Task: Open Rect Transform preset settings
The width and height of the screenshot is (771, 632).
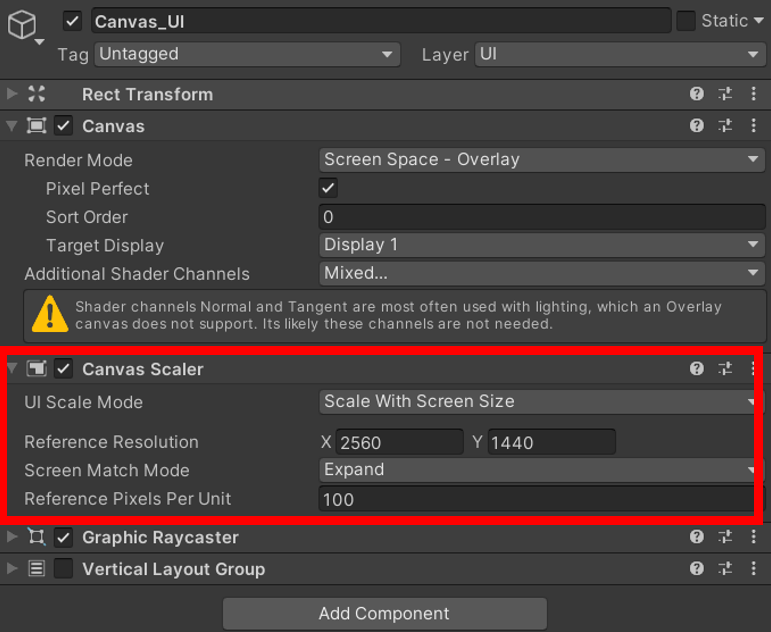Action: pyautogui.click(x=725, y=94)
